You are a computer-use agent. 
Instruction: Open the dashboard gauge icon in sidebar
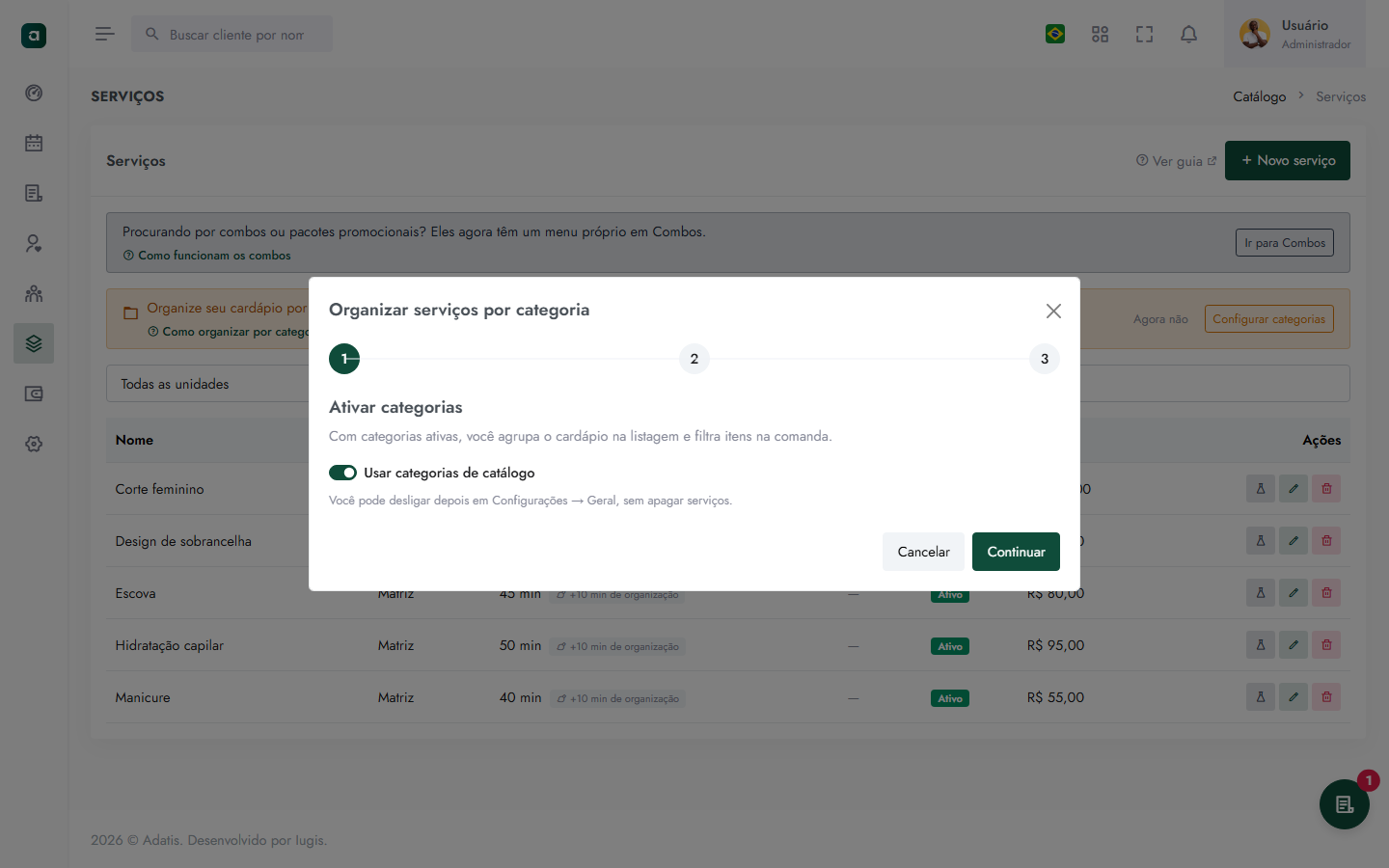click(x=34, y=93)
